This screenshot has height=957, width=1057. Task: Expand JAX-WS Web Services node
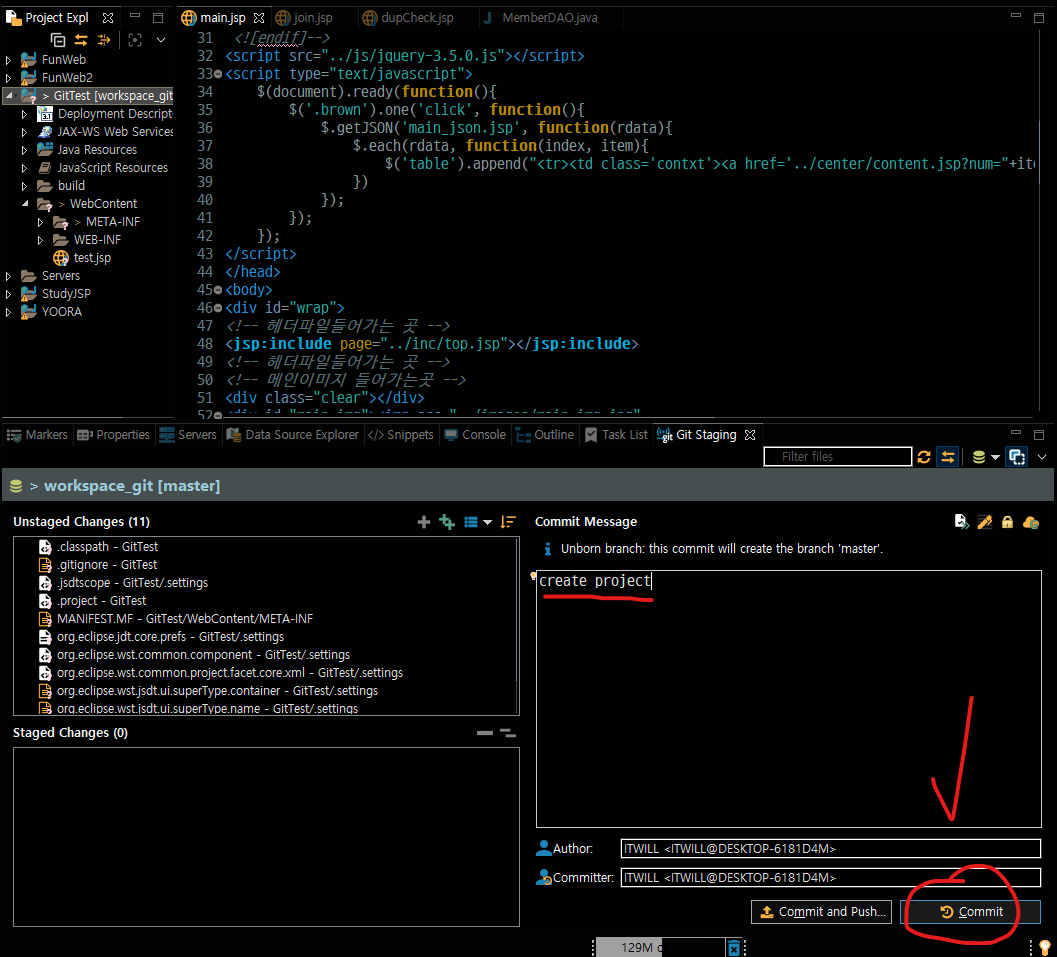click(24, 132)
